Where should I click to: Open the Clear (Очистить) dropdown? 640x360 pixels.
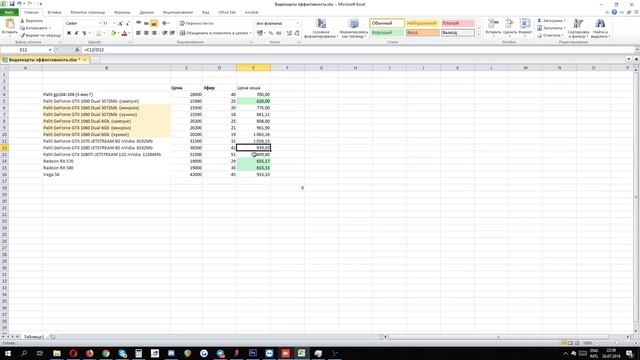[x=551, y=36]
